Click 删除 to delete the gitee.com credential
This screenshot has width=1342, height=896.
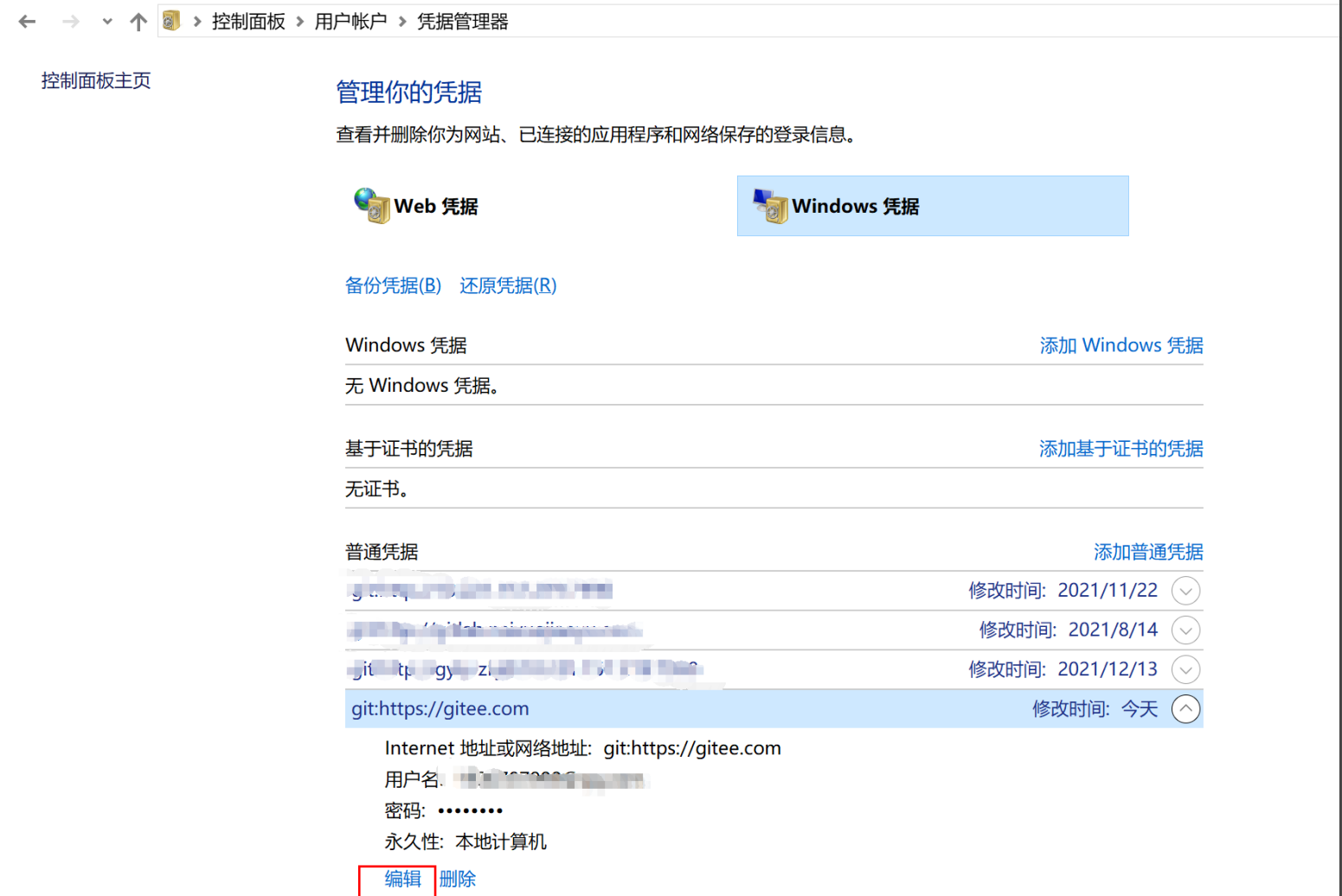[456, 878]
